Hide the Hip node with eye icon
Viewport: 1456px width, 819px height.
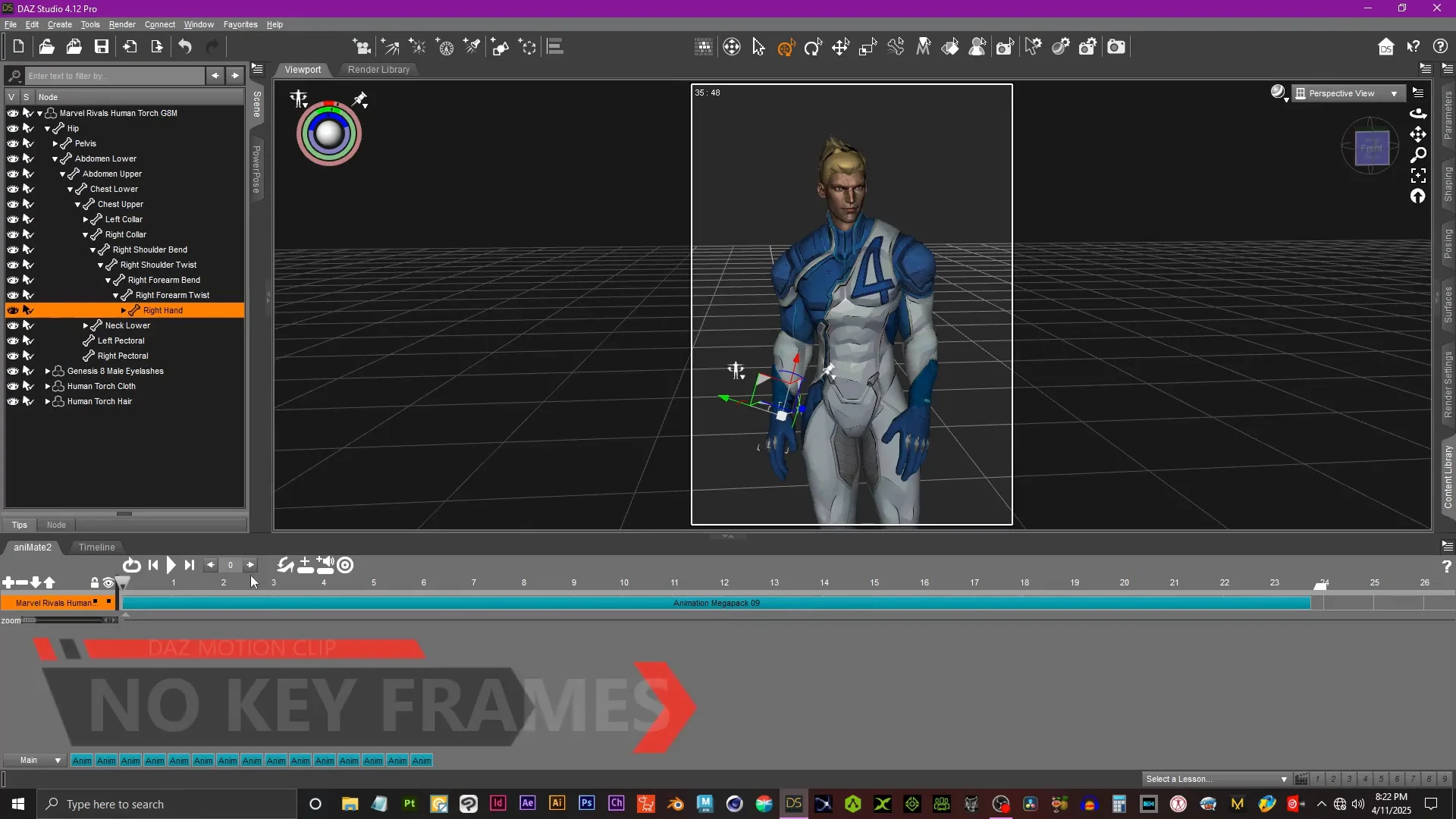12,128
